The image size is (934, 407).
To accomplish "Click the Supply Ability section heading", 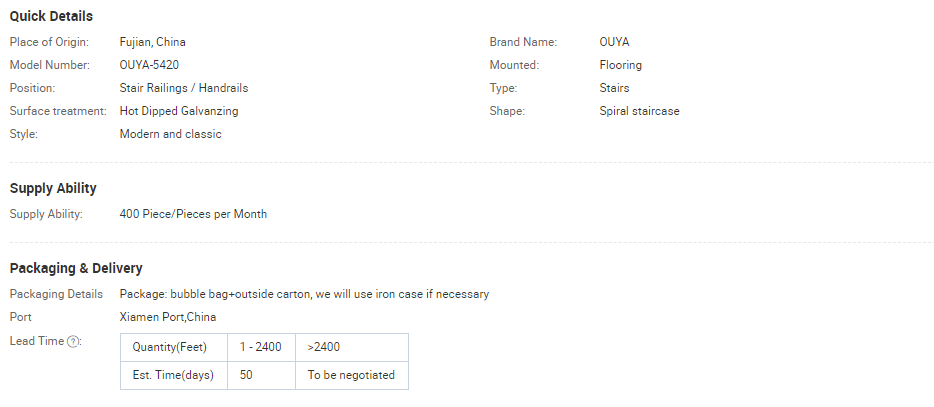I will [x=53, y=188].
